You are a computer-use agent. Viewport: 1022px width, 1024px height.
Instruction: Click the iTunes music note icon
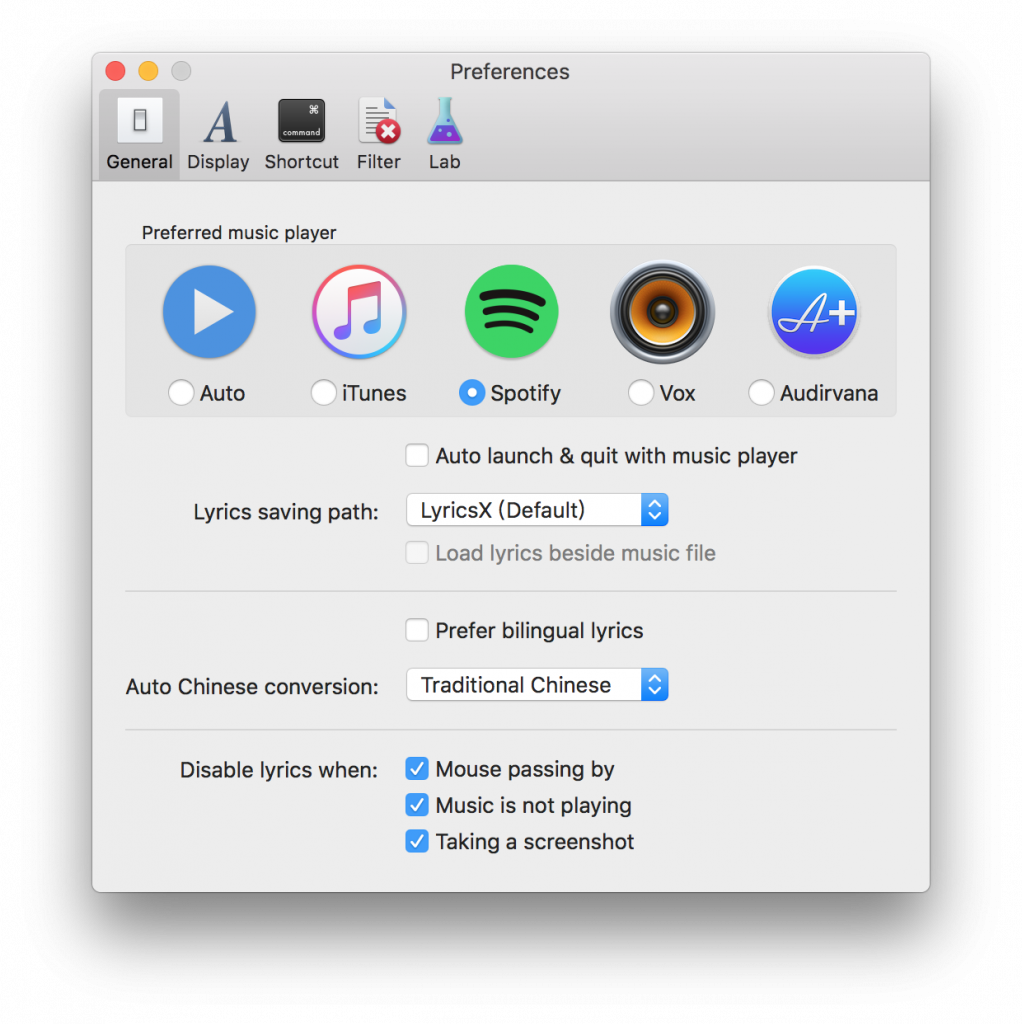(x=359, y=312)
